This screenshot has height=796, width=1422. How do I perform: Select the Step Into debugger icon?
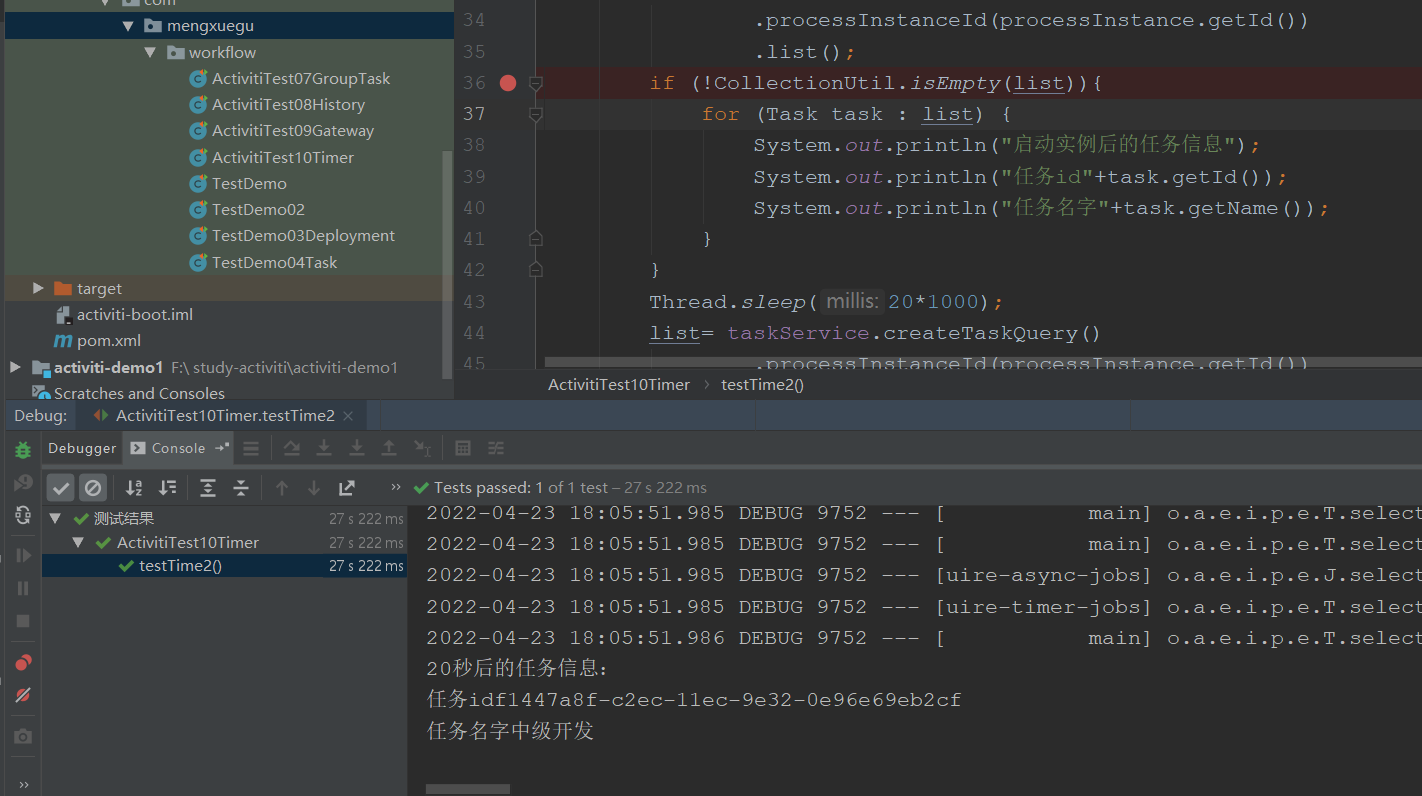324,447
